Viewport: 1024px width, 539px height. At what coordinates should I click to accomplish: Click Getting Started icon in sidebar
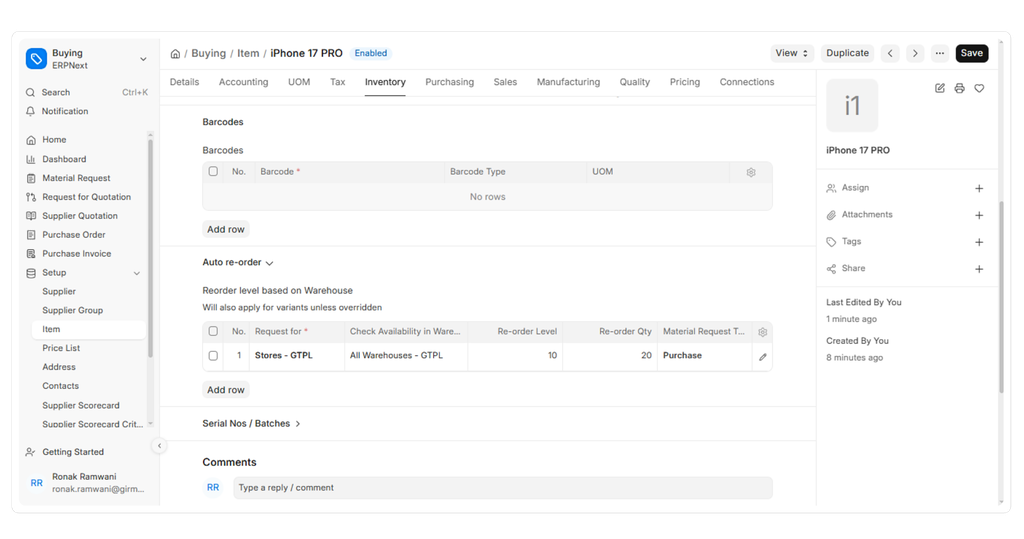[31, 452]
